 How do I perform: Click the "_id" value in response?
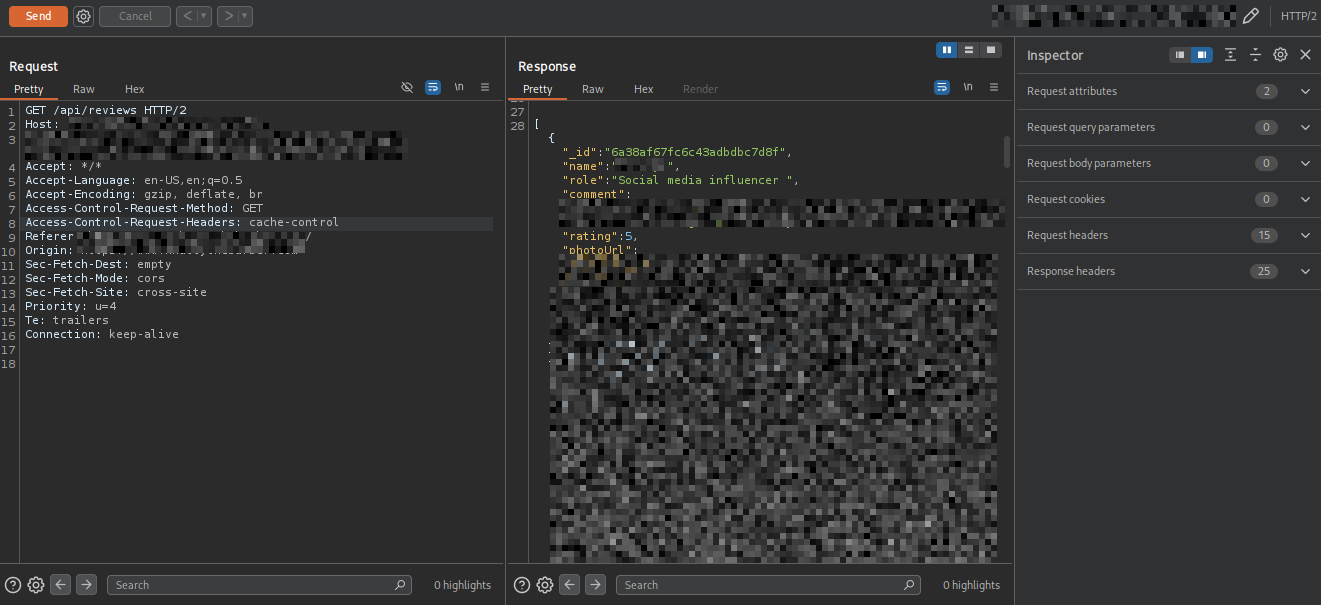point(695,152)
